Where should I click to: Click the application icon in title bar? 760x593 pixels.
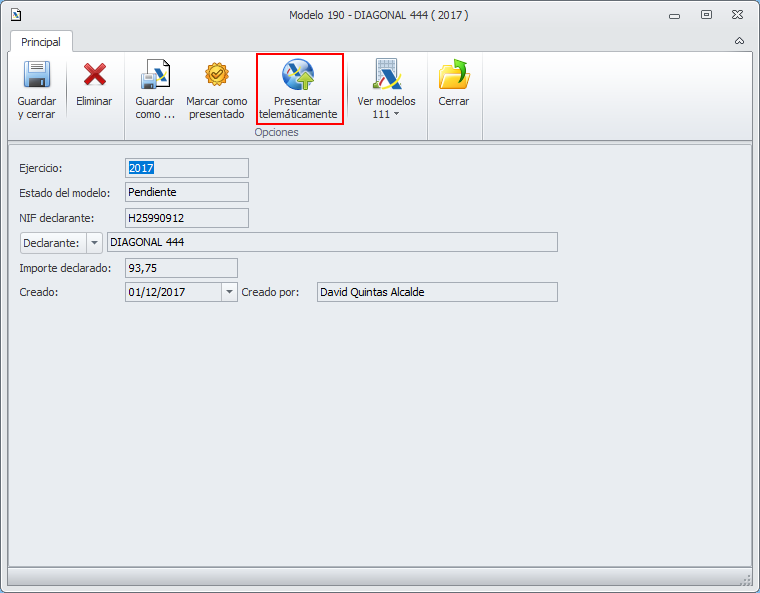click(x=16, y=15)
